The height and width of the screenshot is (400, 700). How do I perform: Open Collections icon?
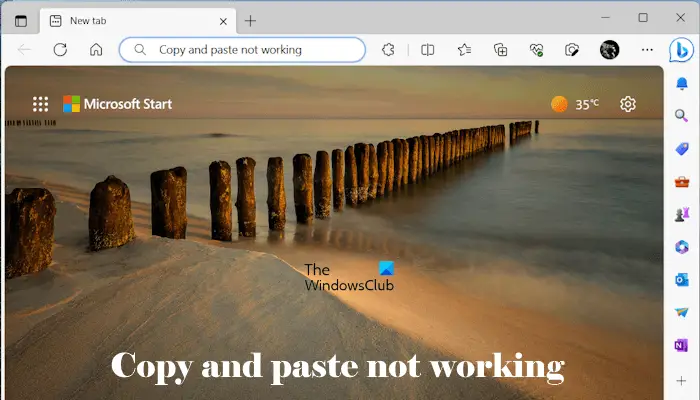[500, 50]
